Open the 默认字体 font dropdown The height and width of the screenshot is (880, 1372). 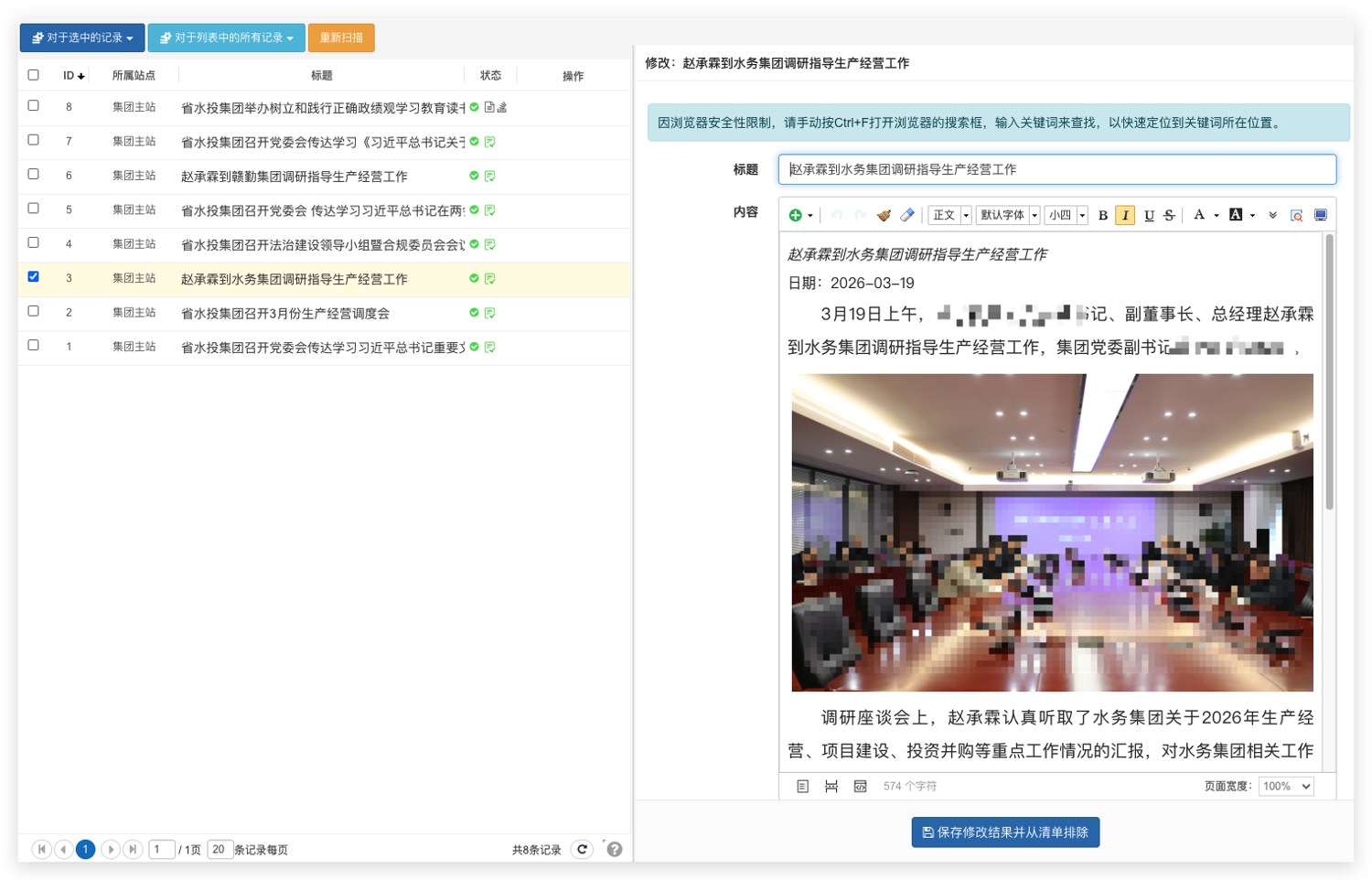click(1008, 215)
